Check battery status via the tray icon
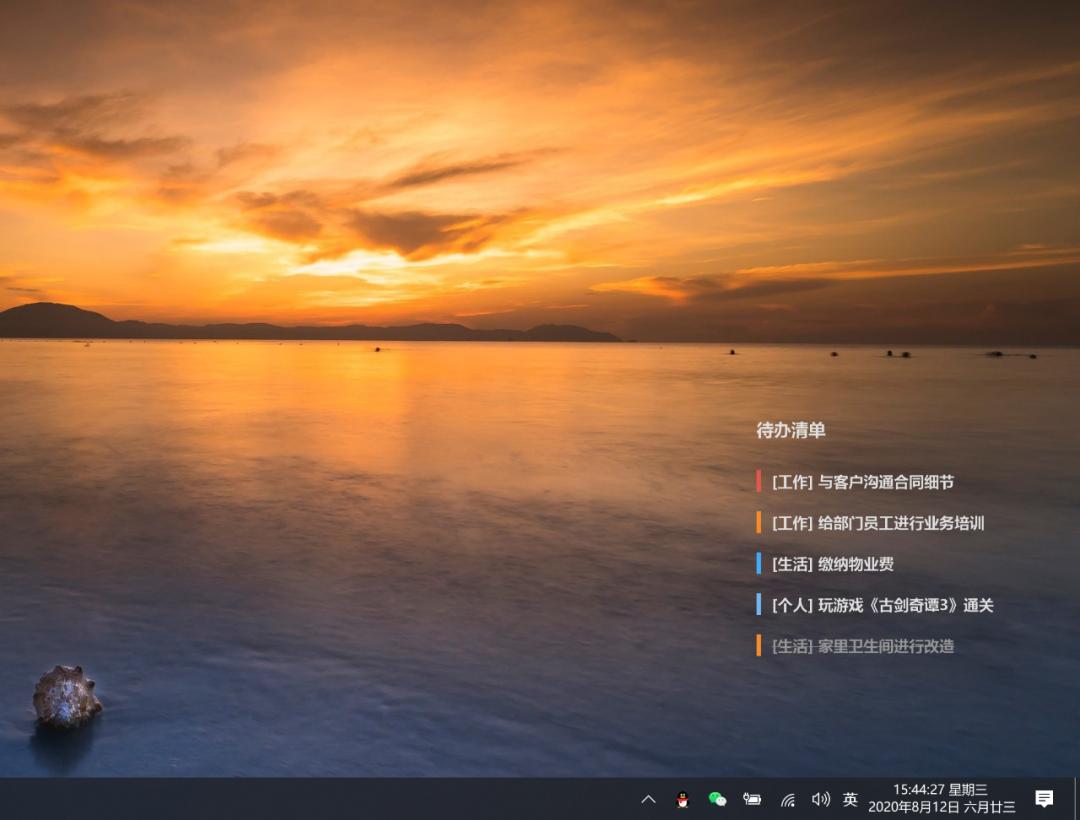Viewport: 1080px width, 820px height. (x=752, y=799)
